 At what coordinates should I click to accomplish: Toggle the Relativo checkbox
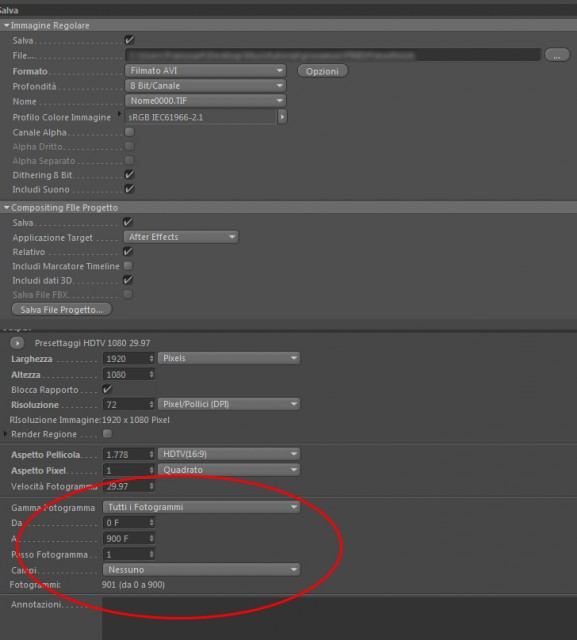click(x=128, y=251)
